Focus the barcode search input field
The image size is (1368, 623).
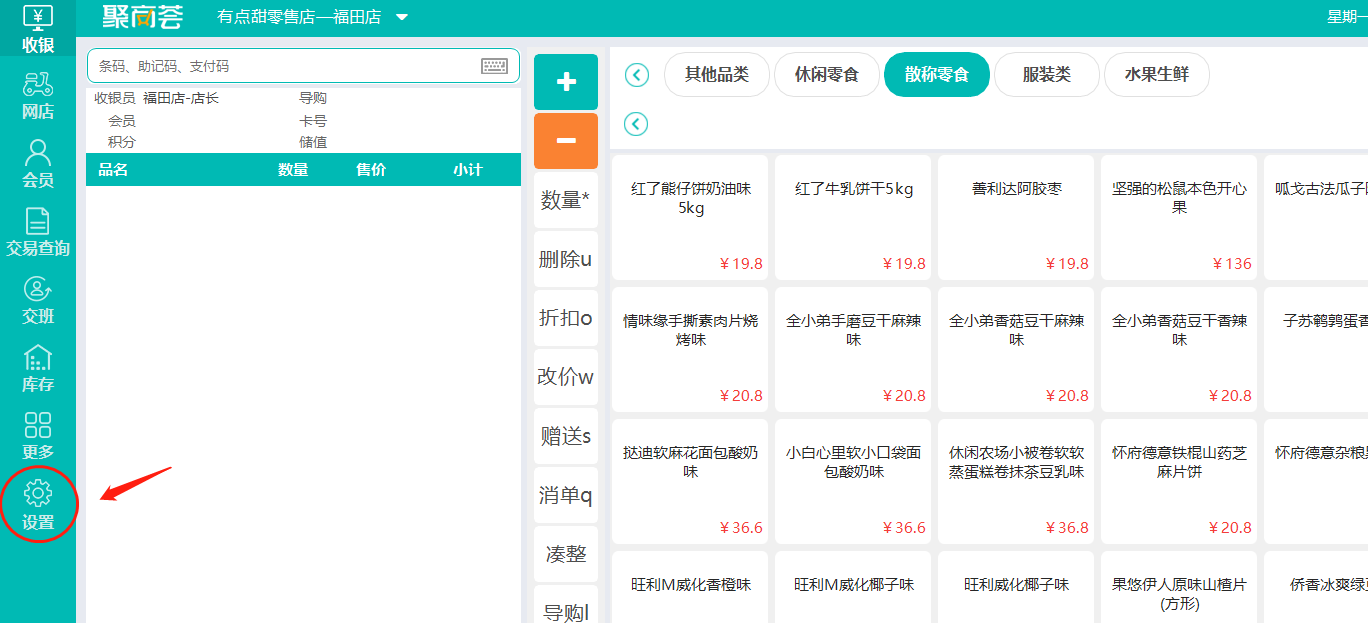(x=303, y=66)
